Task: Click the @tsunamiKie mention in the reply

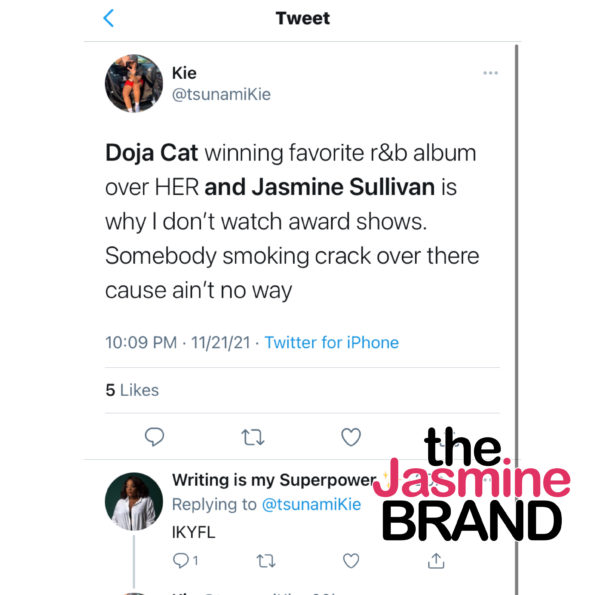Action: click(x=311, y=505)
